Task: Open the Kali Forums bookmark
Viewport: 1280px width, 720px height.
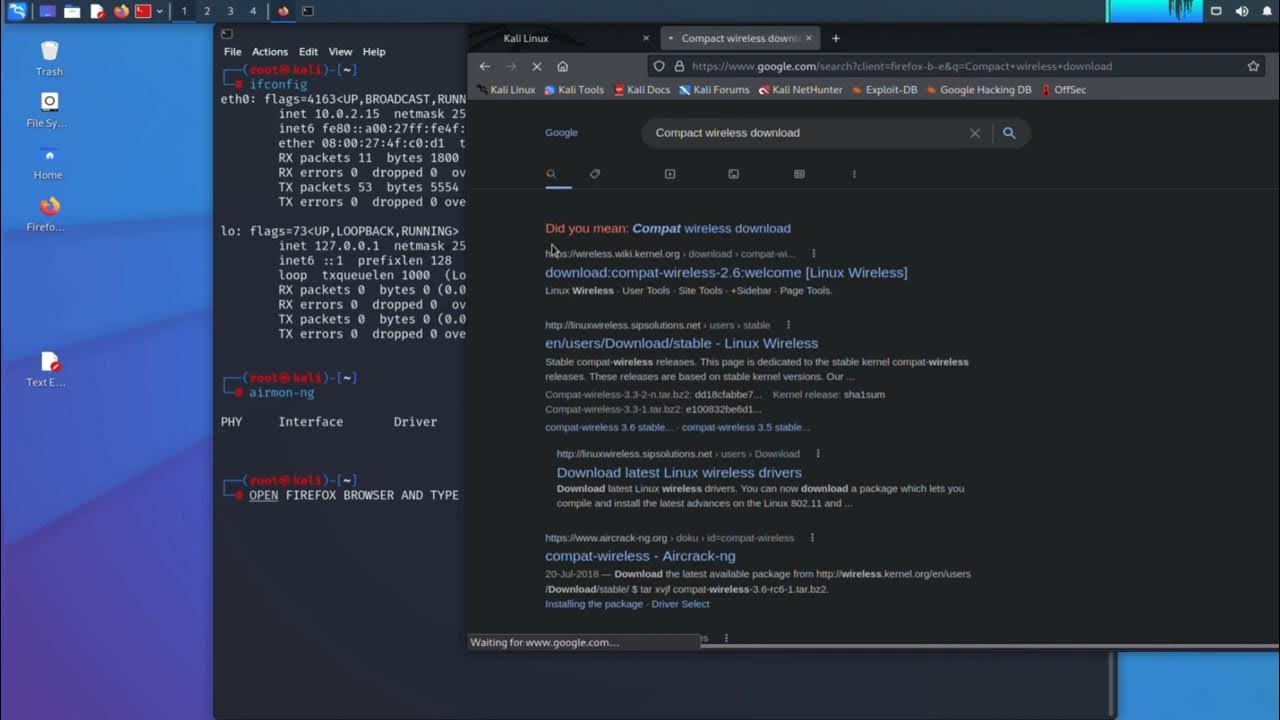Action: coord(714,90)
